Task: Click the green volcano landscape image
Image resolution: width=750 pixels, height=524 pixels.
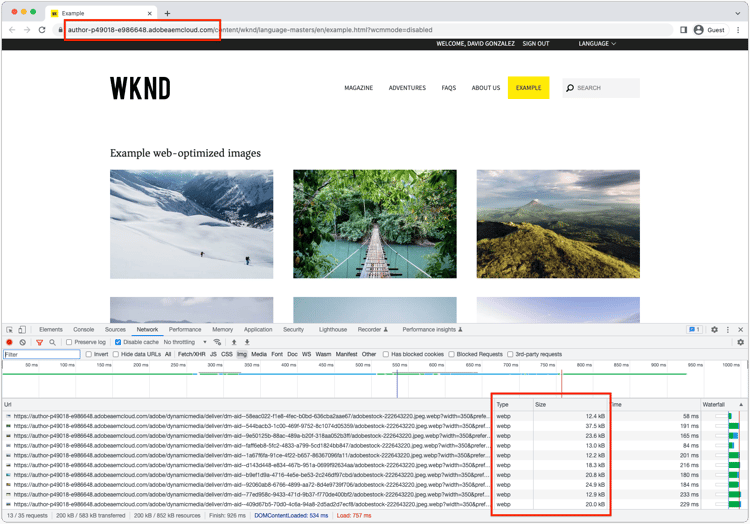Action: 558,224
